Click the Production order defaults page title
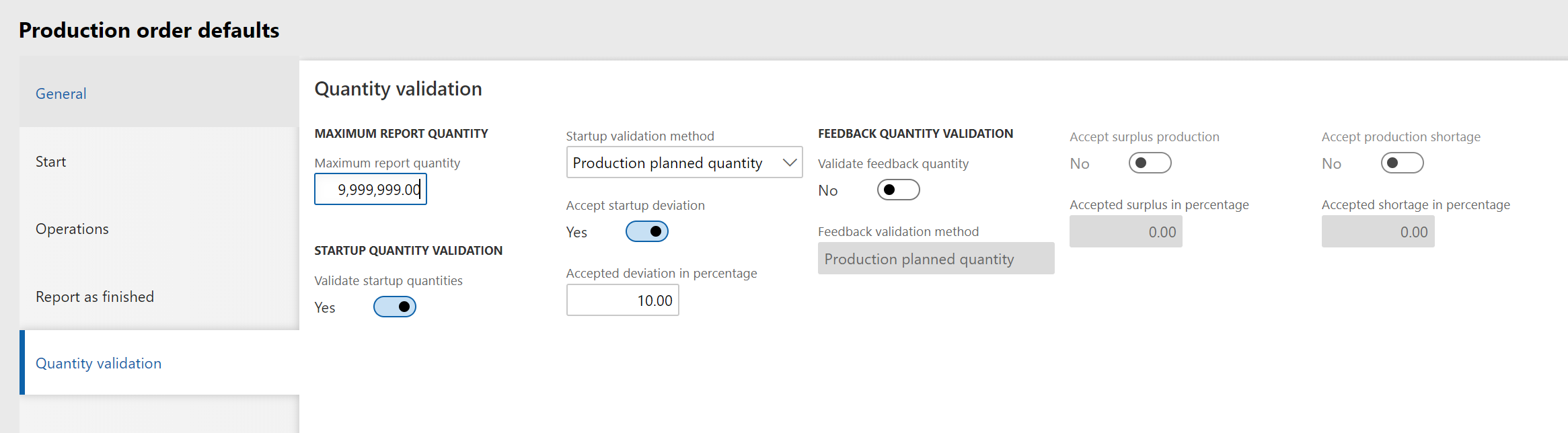This screenshot has height=433, width=1568. pos(149,30)
